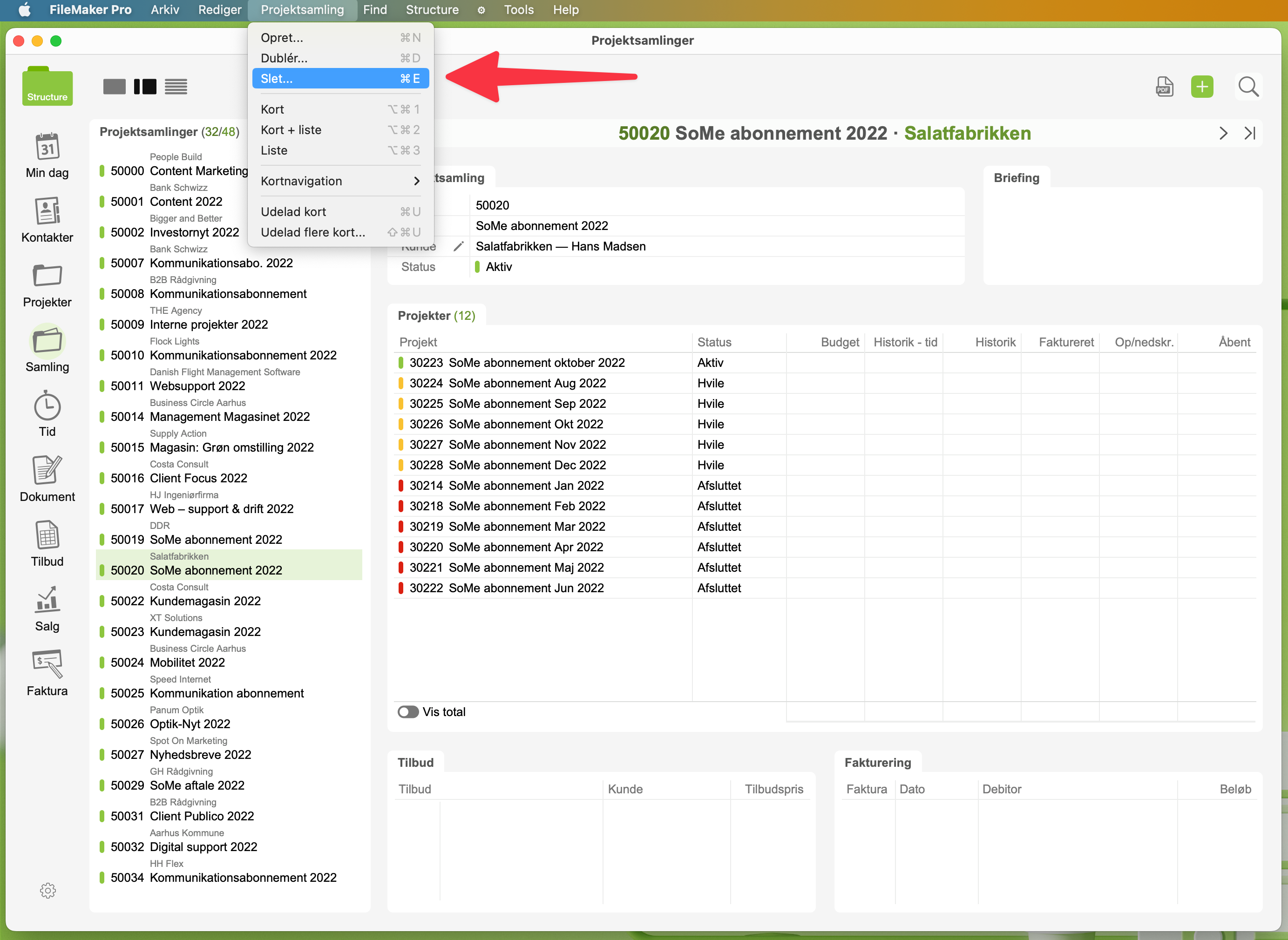Open the Faktura invoice icon
The height and width of the screenshot is (940, 1288).
47,664
